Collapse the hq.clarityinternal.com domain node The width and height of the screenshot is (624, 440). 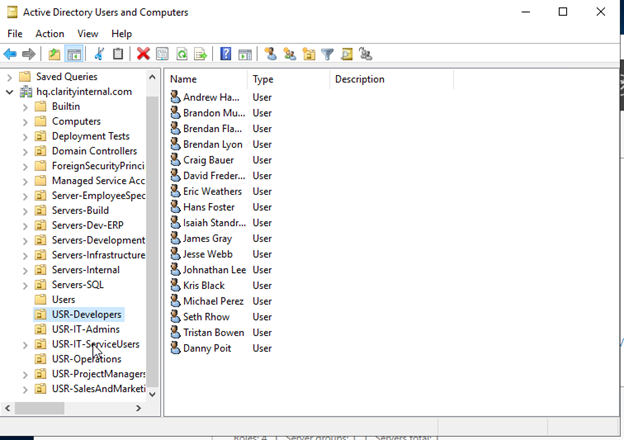10,92
